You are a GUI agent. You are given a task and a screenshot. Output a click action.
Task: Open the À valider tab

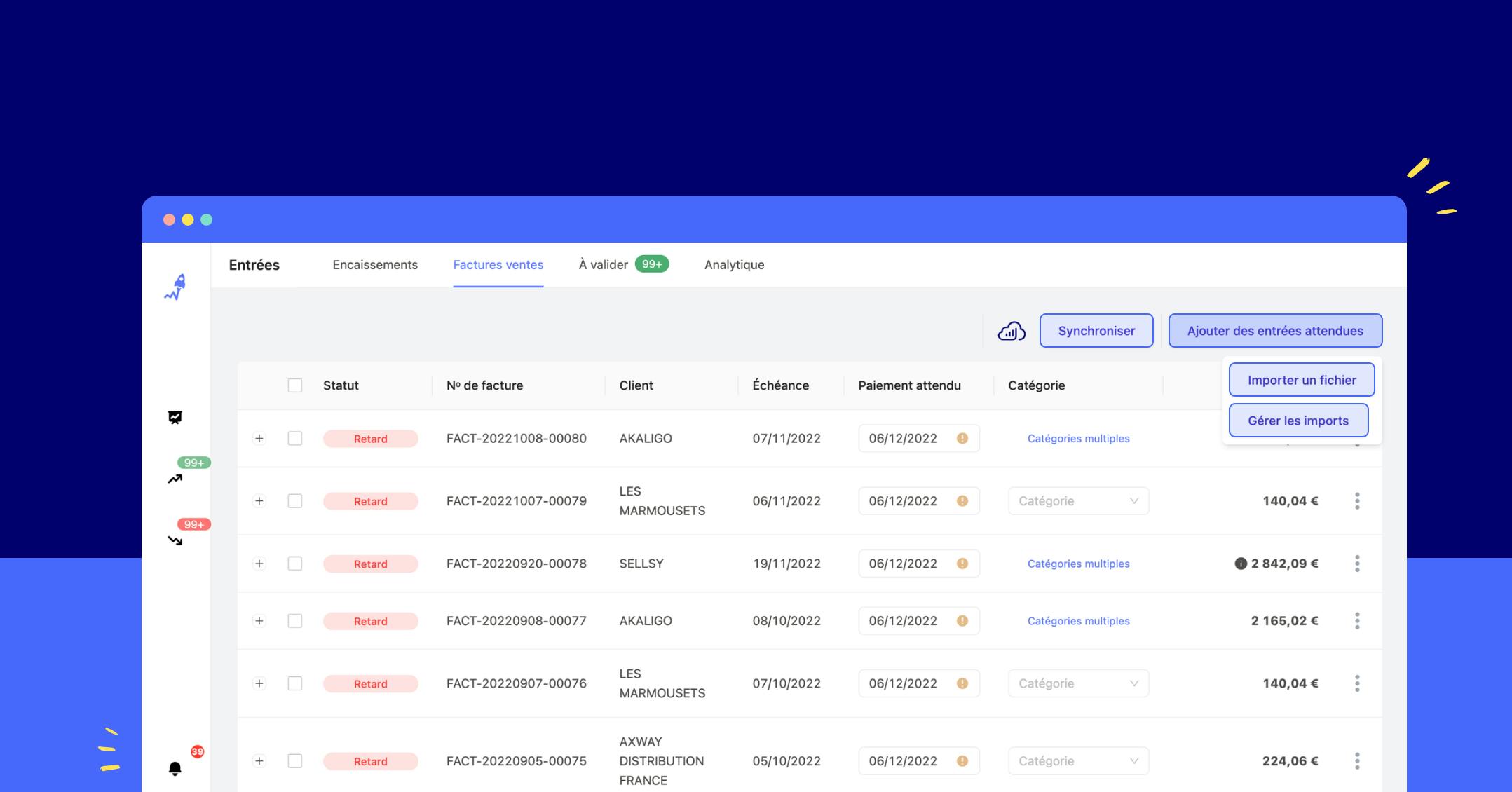click(x=603, y=265)
